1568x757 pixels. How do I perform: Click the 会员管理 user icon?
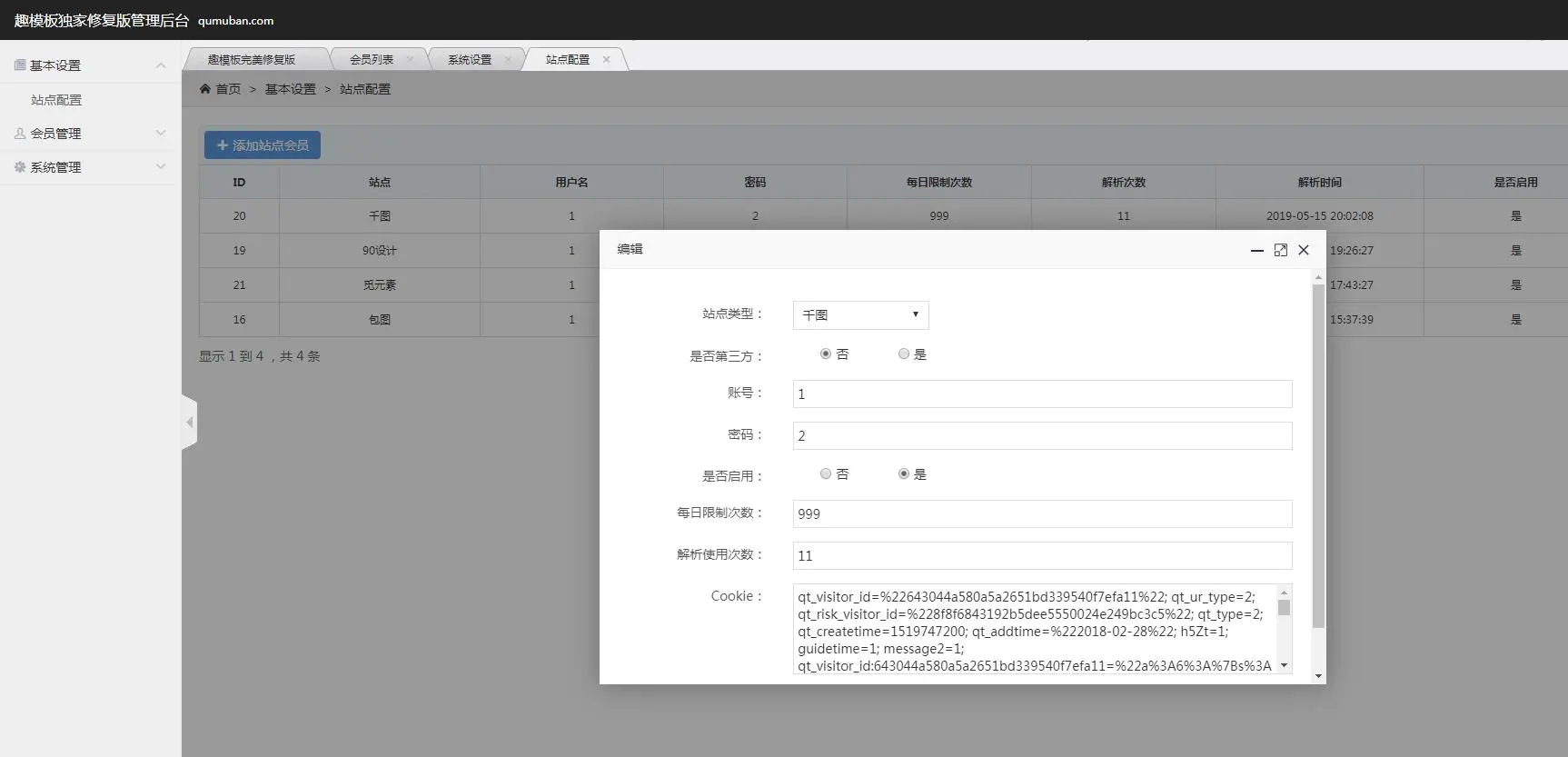20,134
